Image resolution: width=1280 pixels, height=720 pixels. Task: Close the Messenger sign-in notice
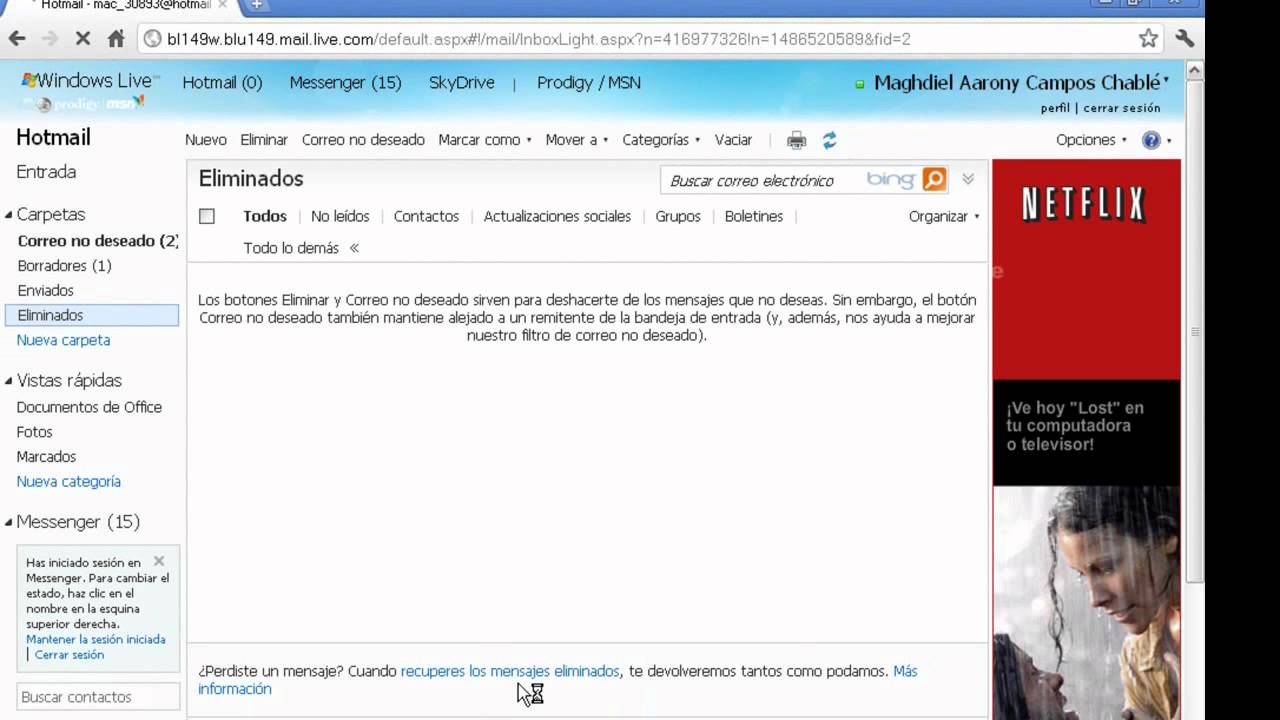159,561
